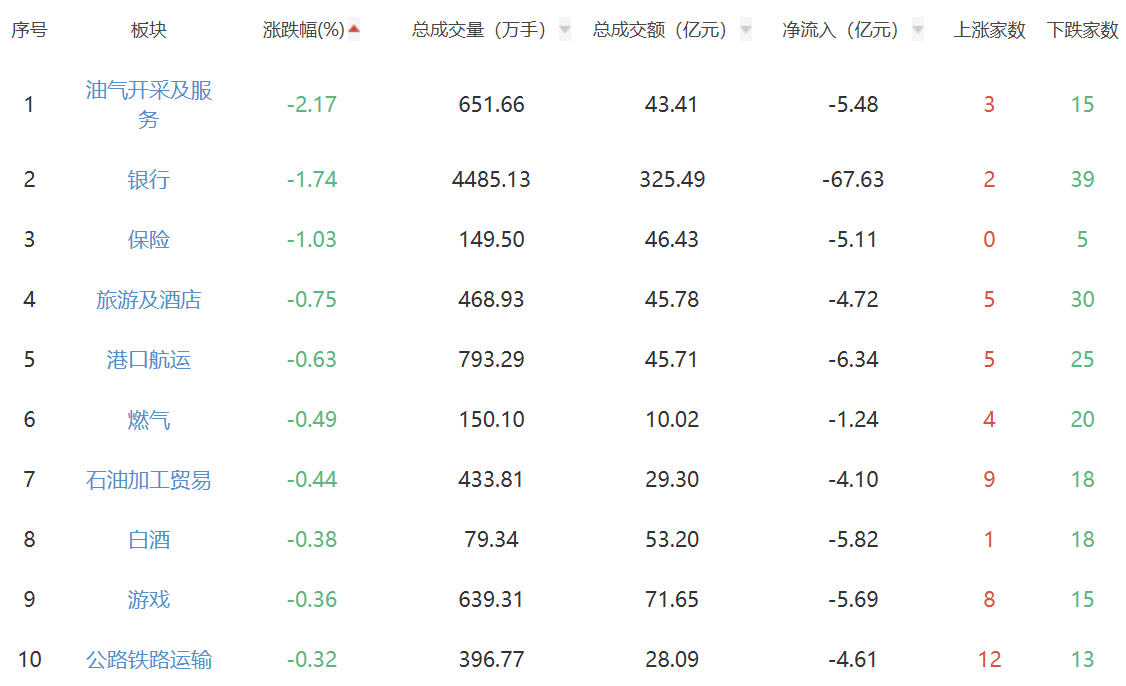Click the 涨跌幅(%) column header
This screenshot has width=1126, height=686.
304,30
